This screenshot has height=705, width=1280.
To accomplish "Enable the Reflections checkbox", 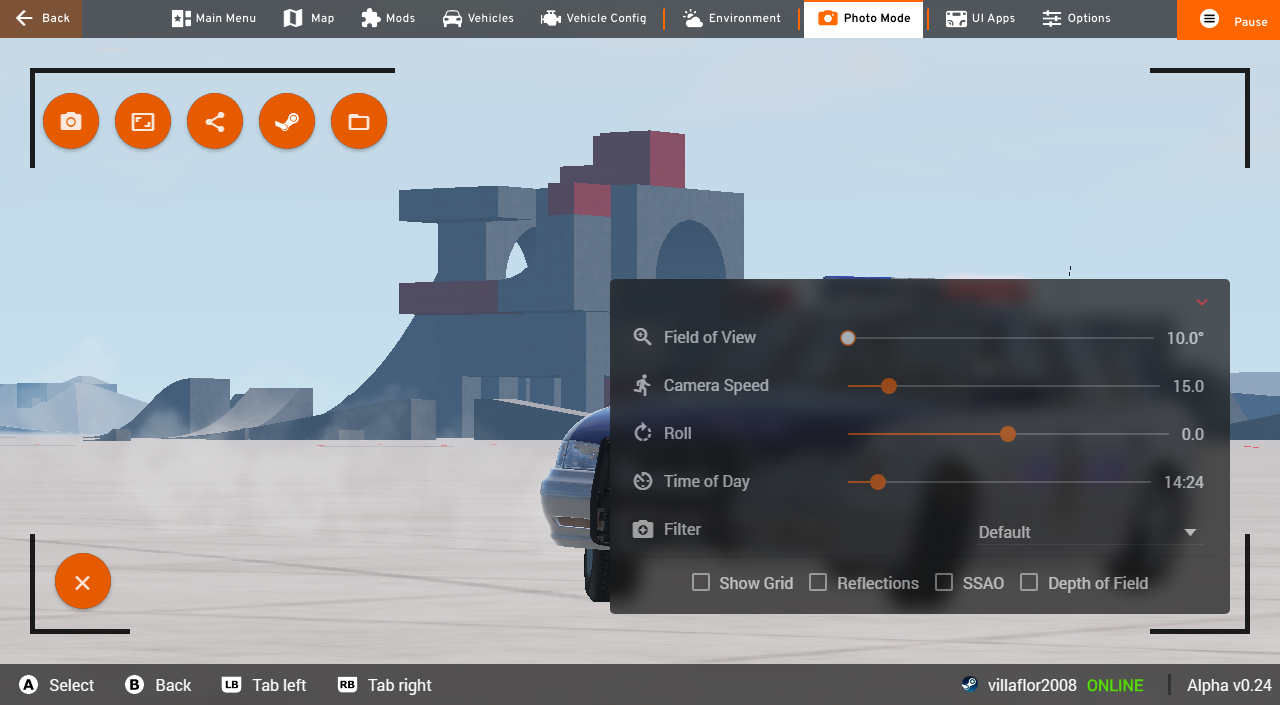I will click(x=818, y=582).
